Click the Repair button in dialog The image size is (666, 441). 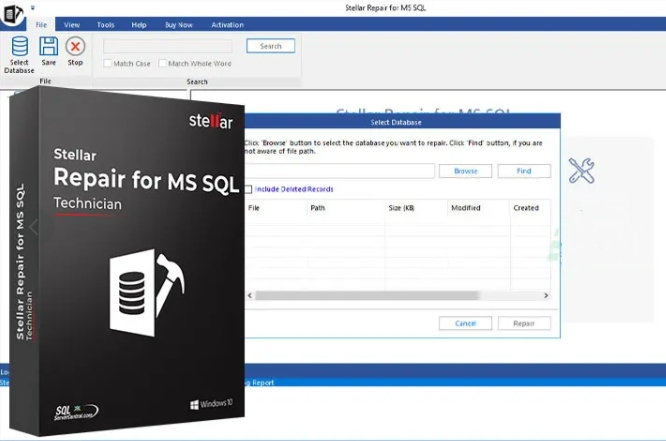point(524,323)
